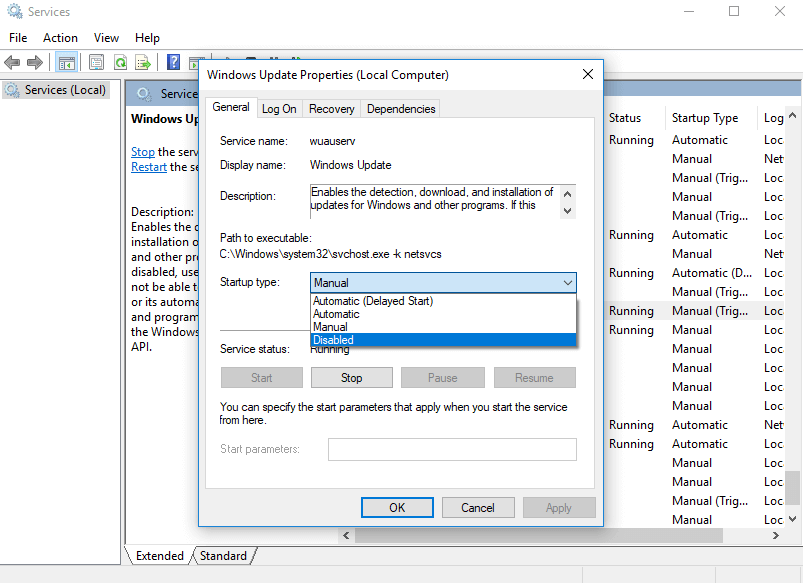Screen dimensions: 803x583
Task: Switch to the Extended view tab
Action: tap(160, 556)
